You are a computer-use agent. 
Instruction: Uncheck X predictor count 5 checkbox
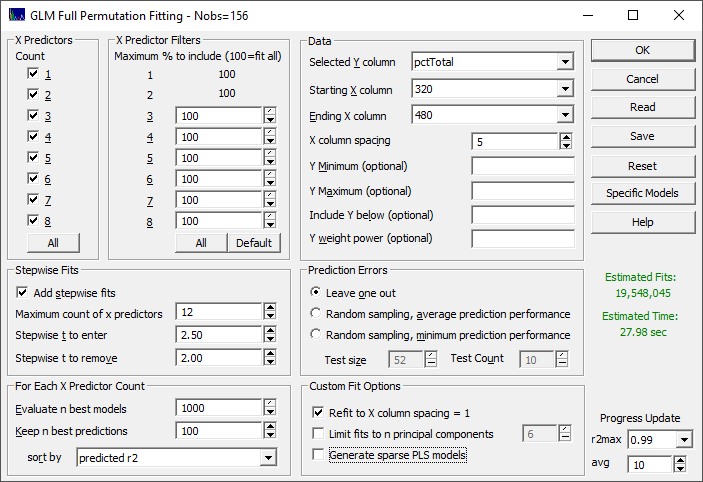point(33,157)
